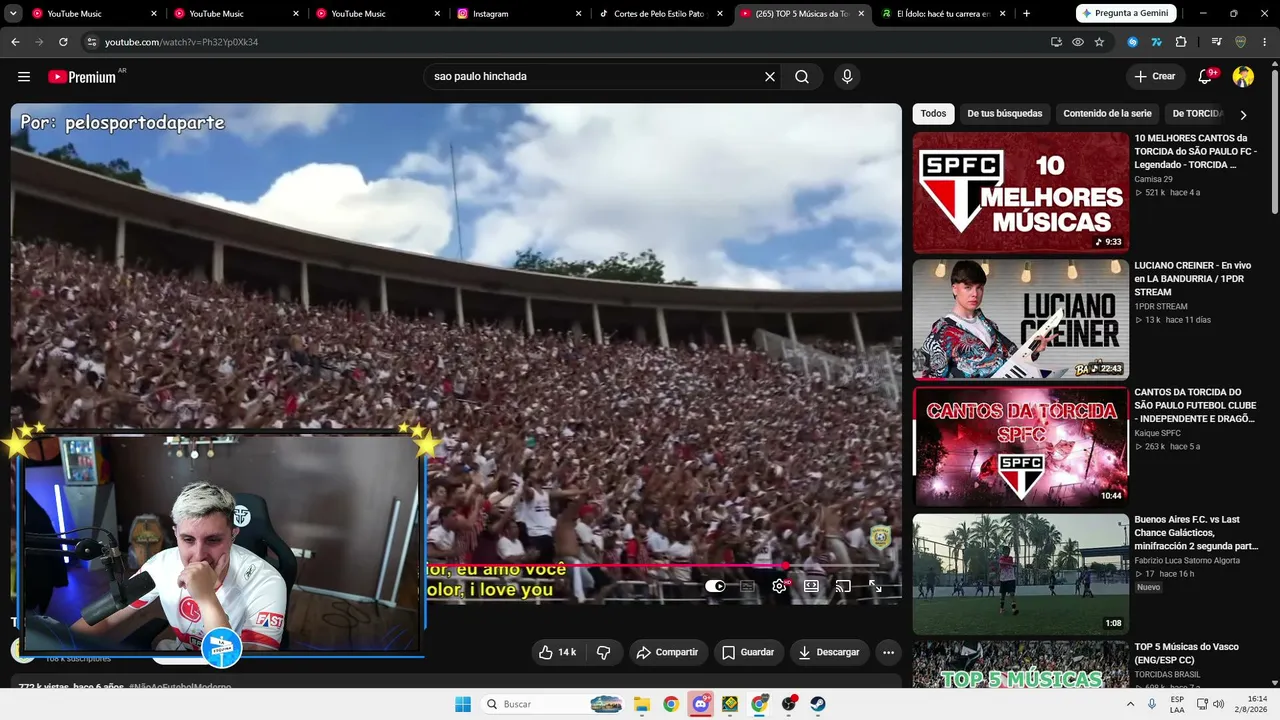Open the tab search dropdown
The height and width of the screenshot is (720, 1280).
(x=13, y=14)
